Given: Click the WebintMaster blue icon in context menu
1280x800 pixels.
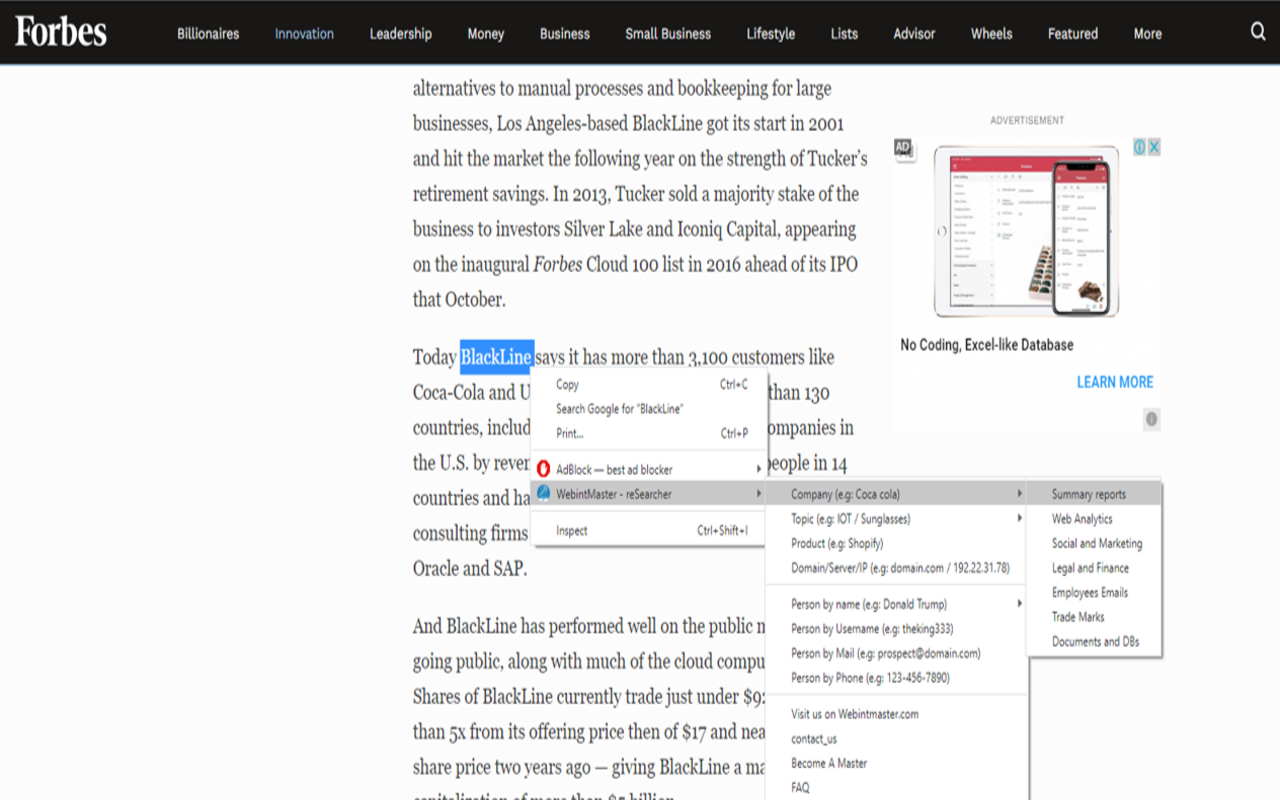Looking at the screenshot, I should pyautogui.click(x=544, y=493).
